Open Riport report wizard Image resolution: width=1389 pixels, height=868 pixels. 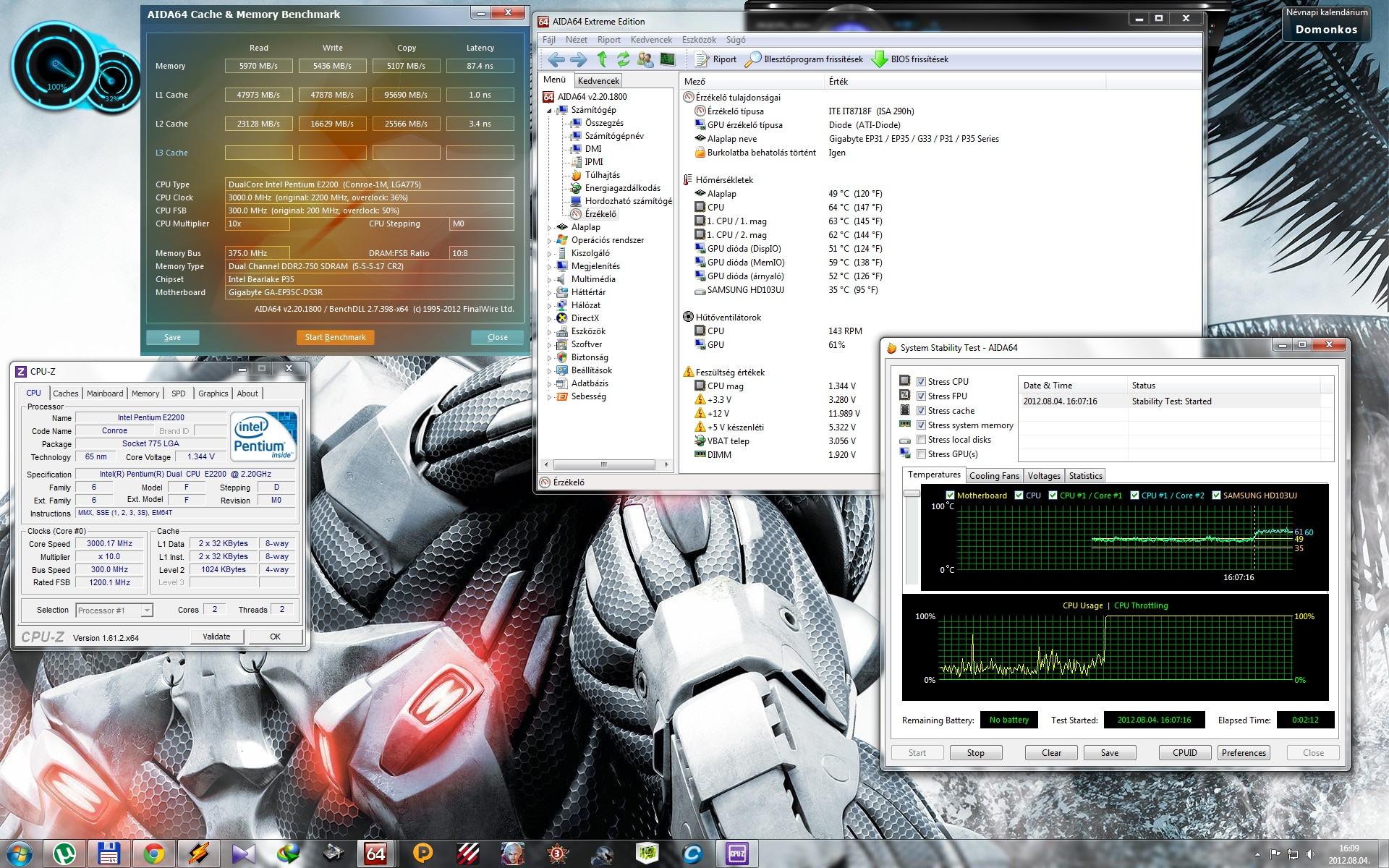click(715, 59)
